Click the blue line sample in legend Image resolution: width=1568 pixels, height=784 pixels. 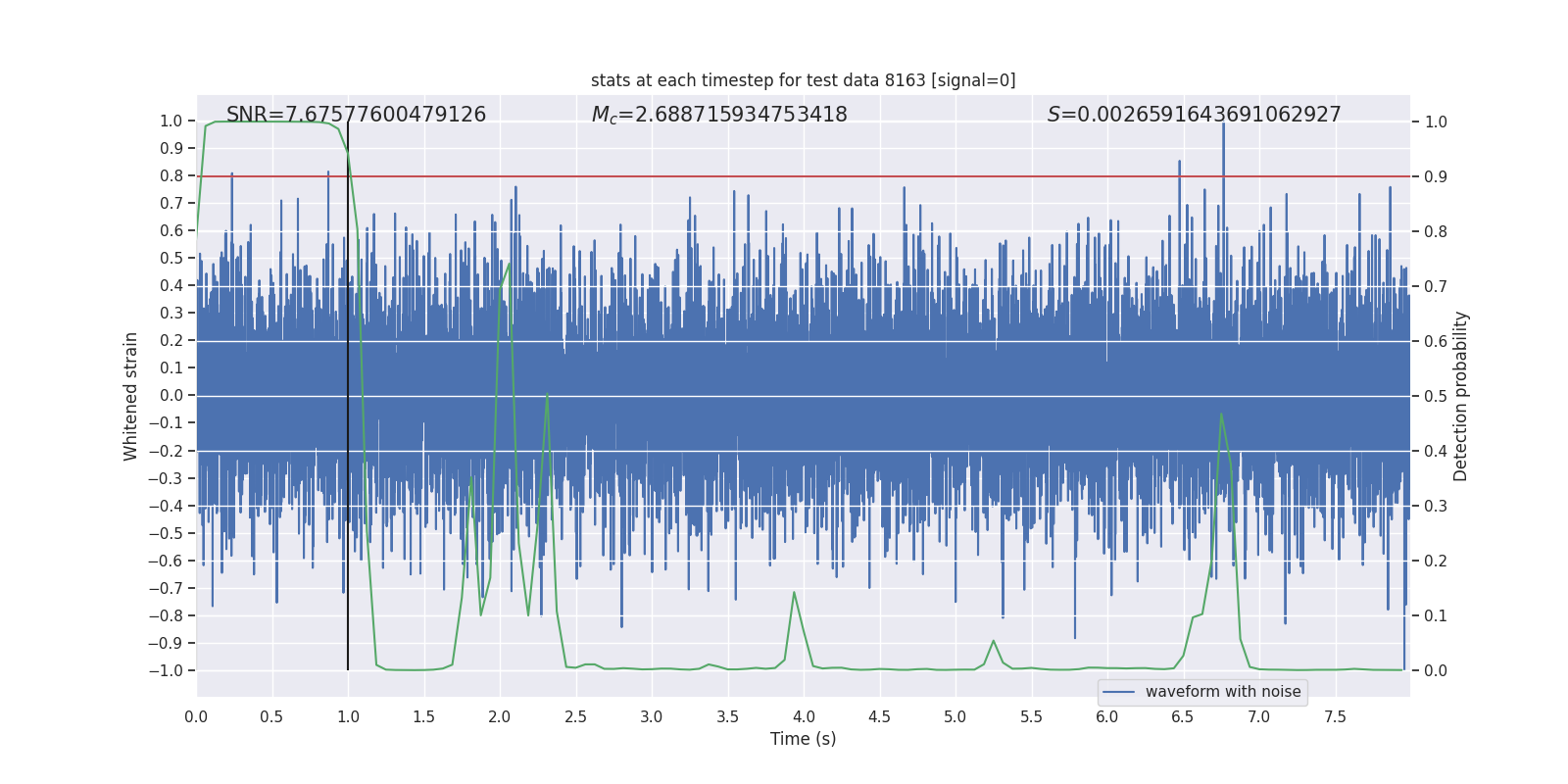(x=1118, y=692)
